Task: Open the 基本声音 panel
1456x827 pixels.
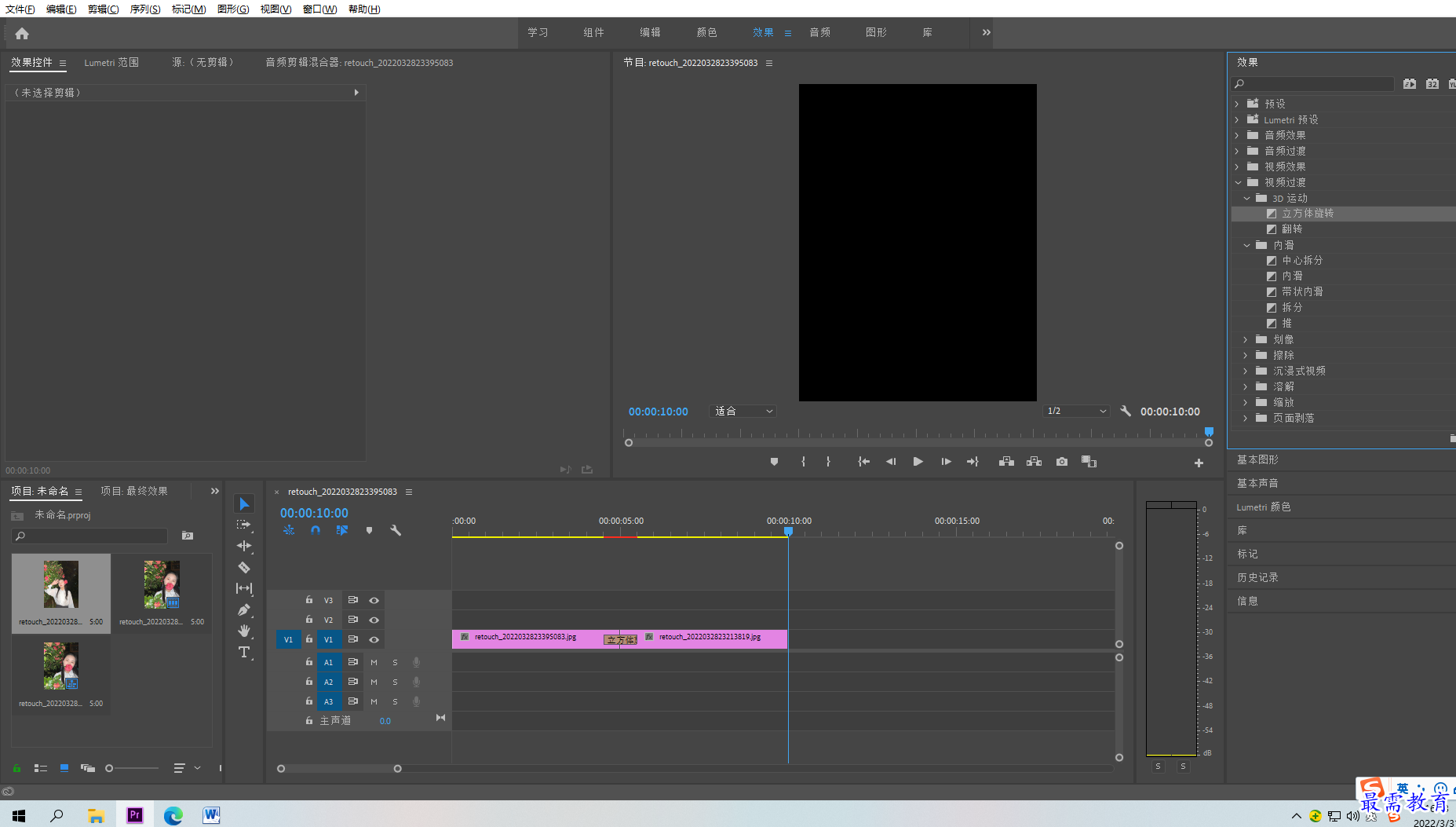Action: pyautogui.click(x=1257, y=483)
